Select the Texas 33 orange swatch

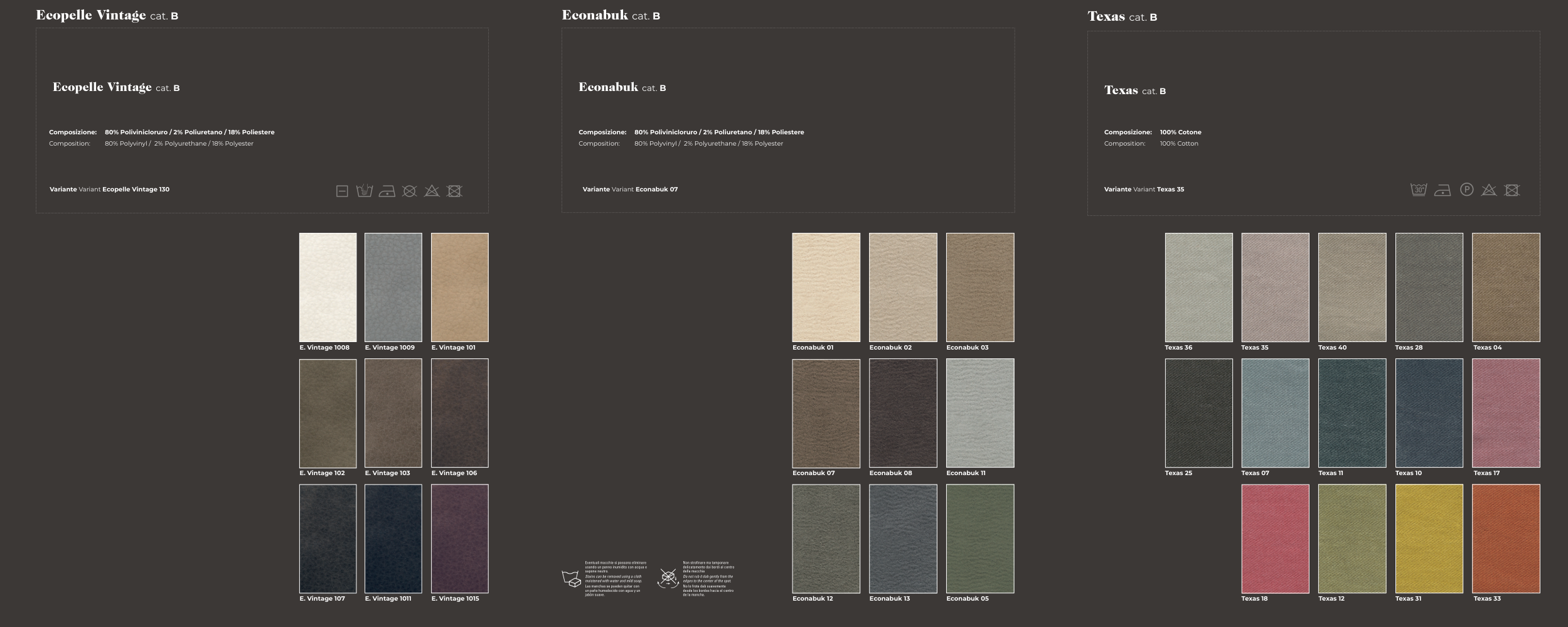click(1505, 539)
